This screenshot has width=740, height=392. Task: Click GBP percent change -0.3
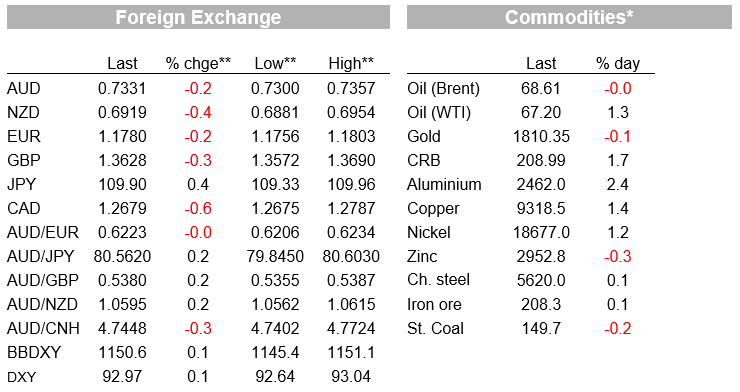198,160
